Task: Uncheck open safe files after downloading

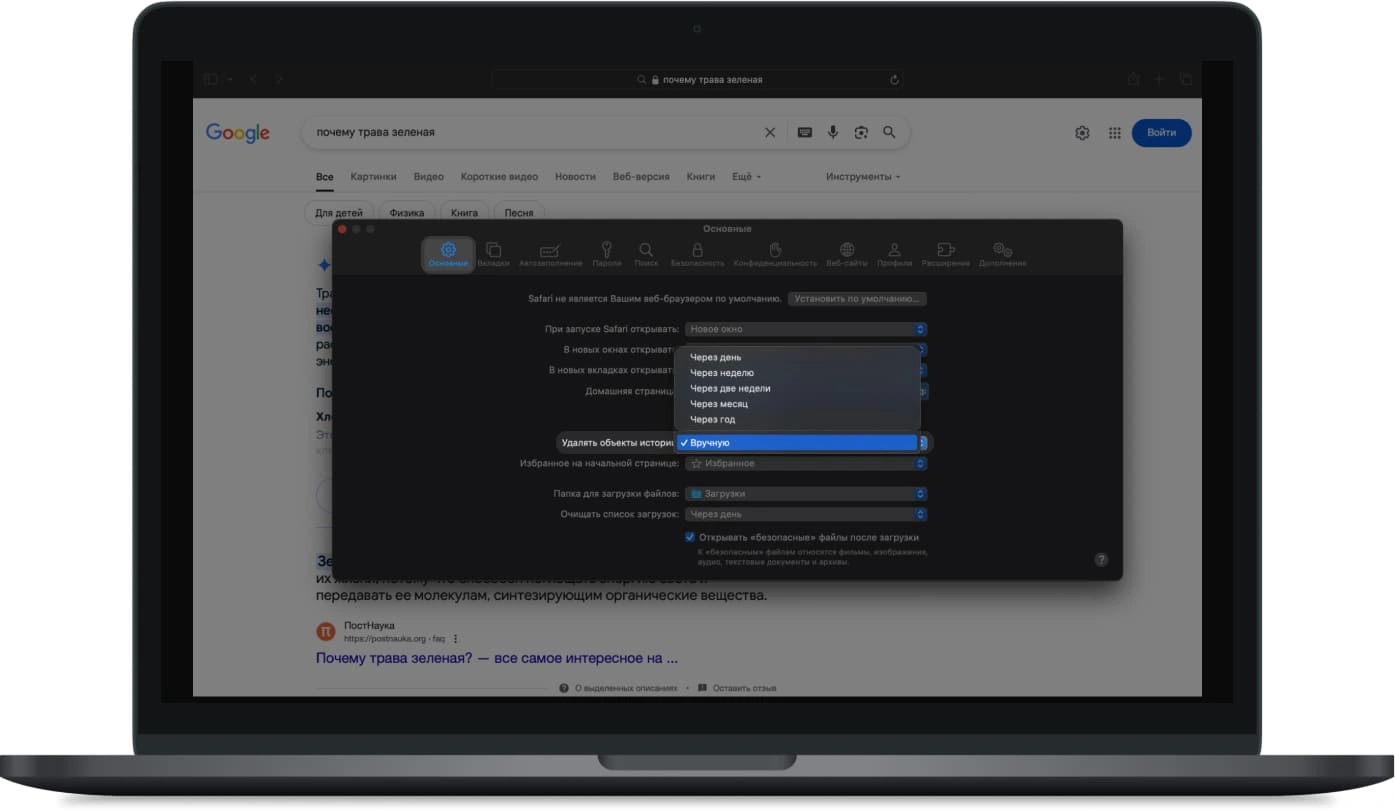Action: [x=690, y=537]
